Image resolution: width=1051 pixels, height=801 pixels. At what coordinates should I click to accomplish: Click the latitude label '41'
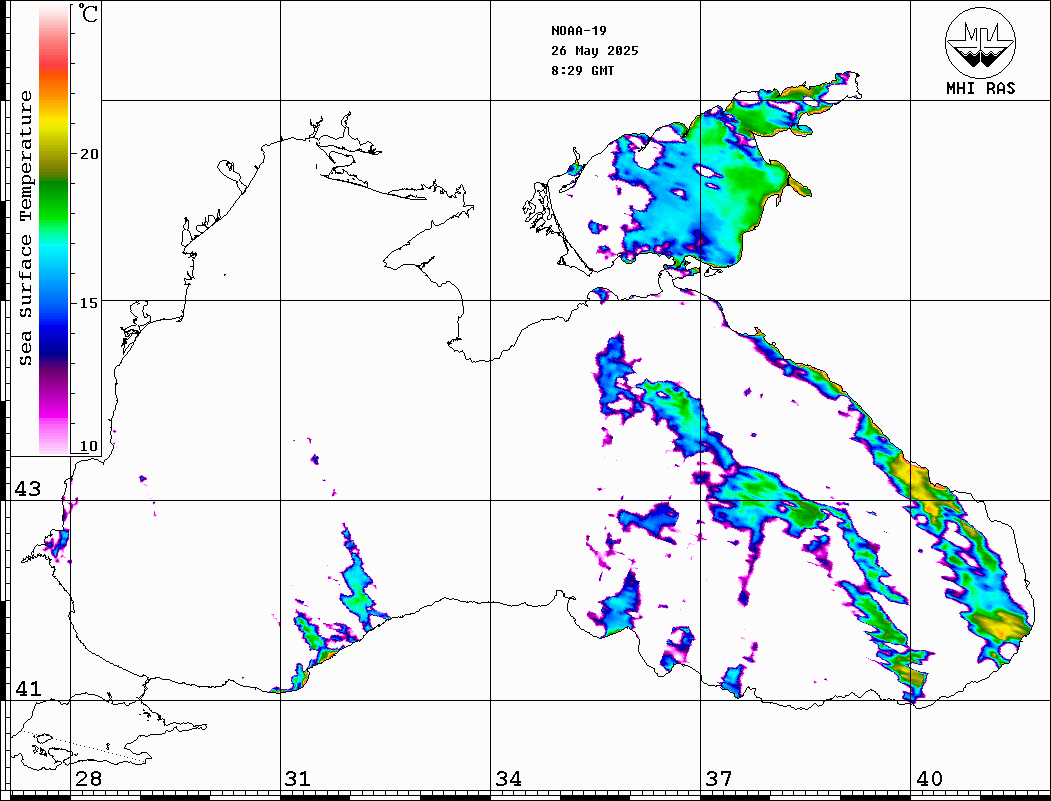click(x=27, y=689)
